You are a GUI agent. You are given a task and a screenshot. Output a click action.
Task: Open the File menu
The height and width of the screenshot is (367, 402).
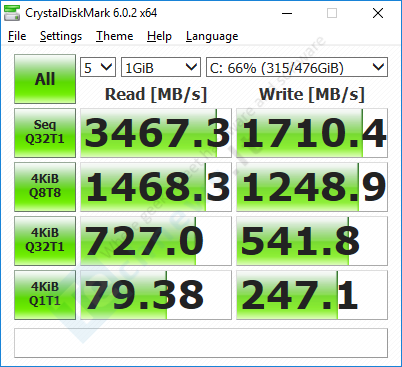tap(17, 36)
